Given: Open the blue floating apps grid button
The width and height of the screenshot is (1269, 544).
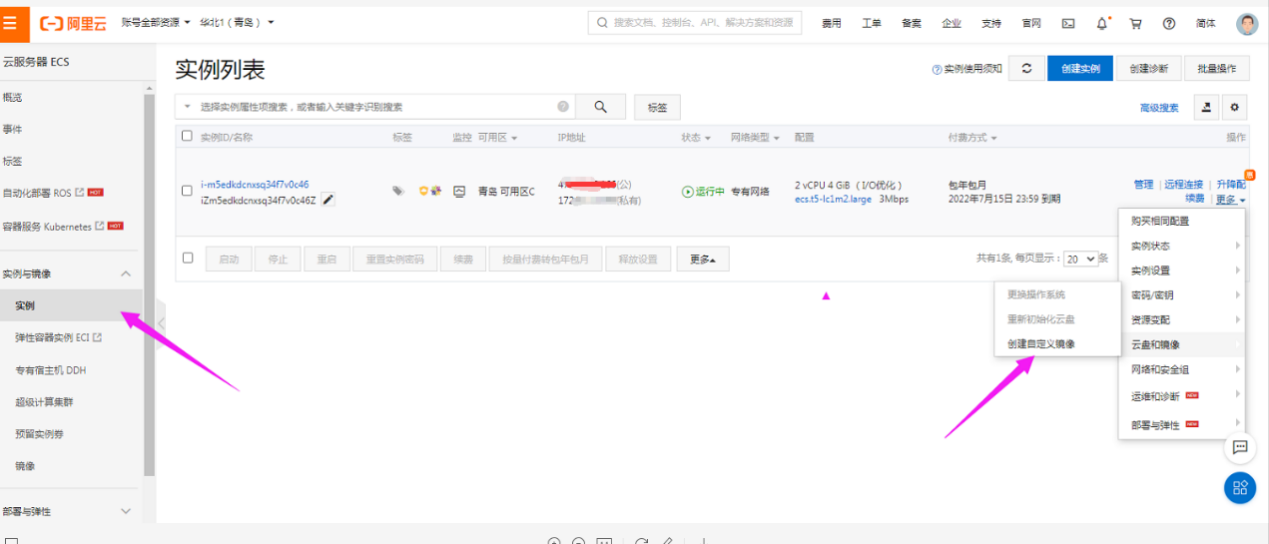Looking at the screenshot, I should click(x=1240, y=487).
